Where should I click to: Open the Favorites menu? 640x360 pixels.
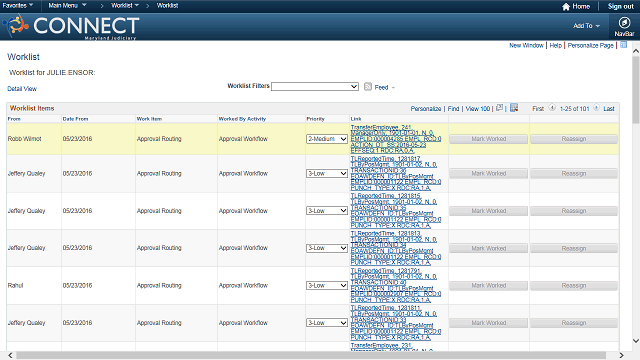(18, 5)
